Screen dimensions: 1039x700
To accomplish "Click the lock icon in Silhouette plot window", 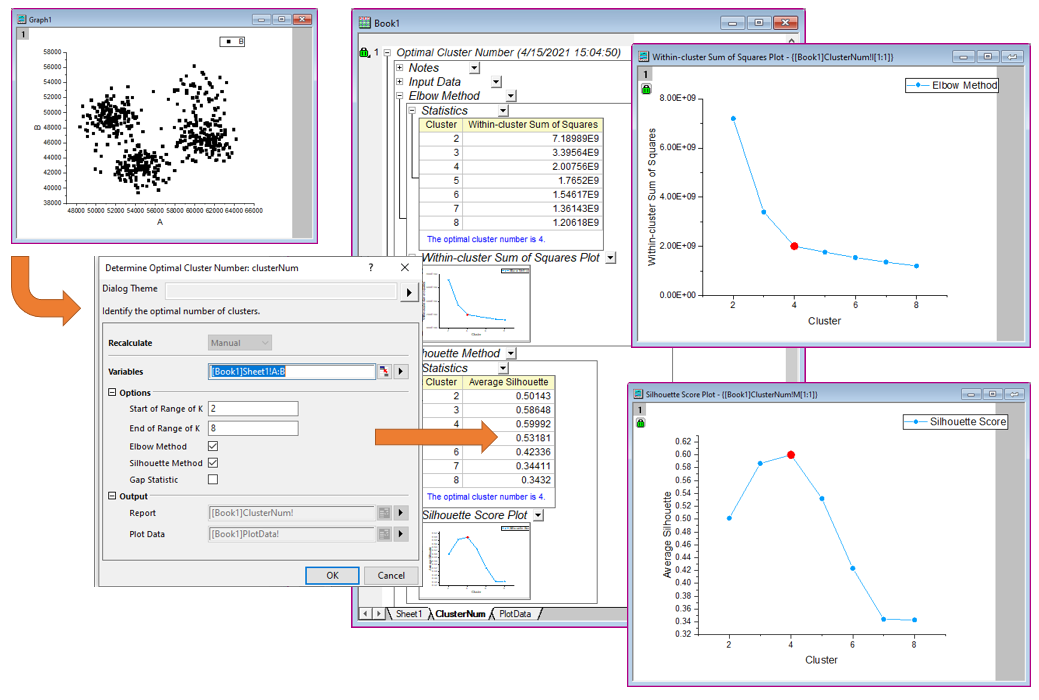I will click(x=640, y=423).
